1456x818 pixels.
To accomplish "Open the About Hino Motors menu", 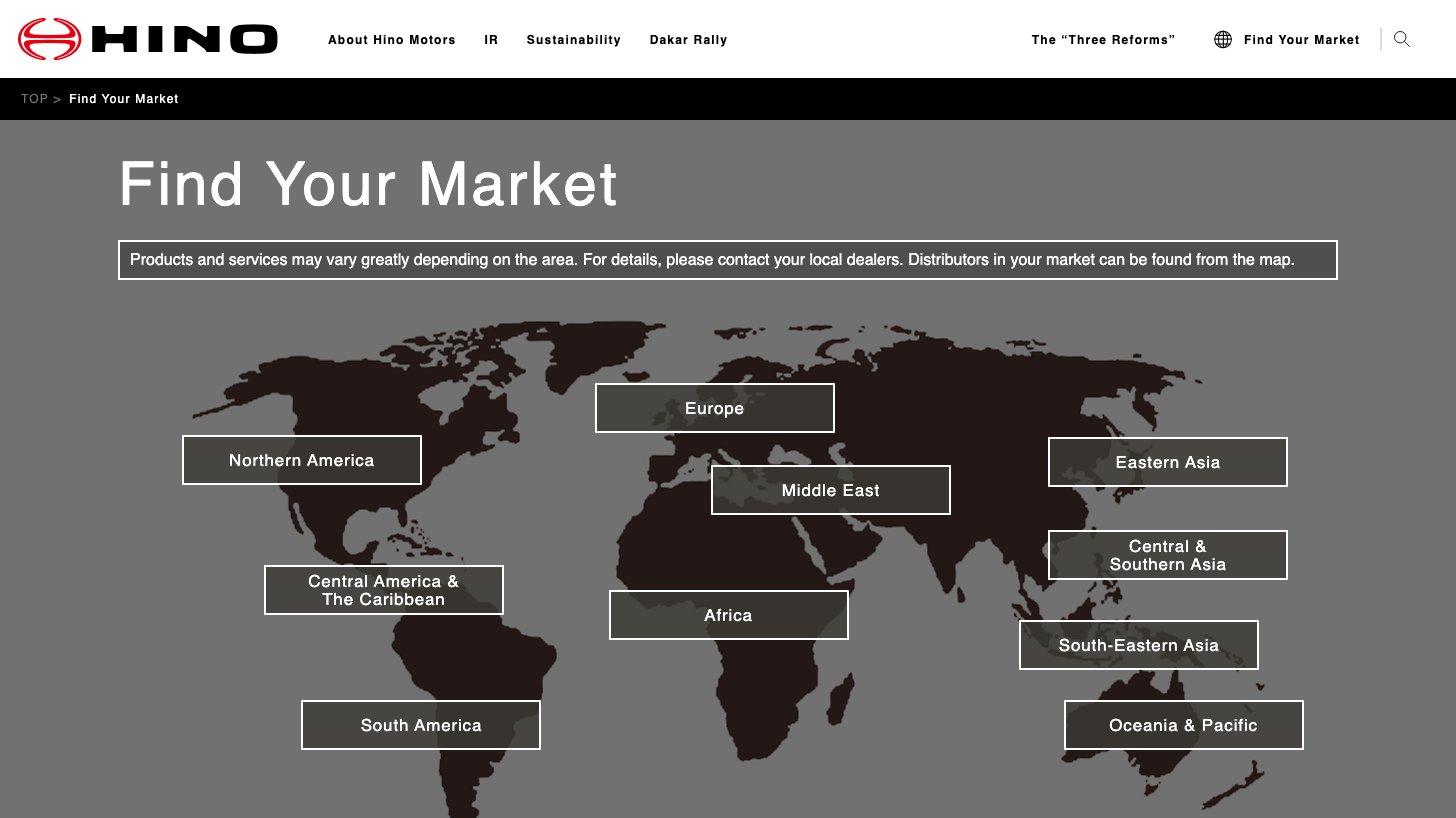I will pyautogui.click(x=392, y=40).
